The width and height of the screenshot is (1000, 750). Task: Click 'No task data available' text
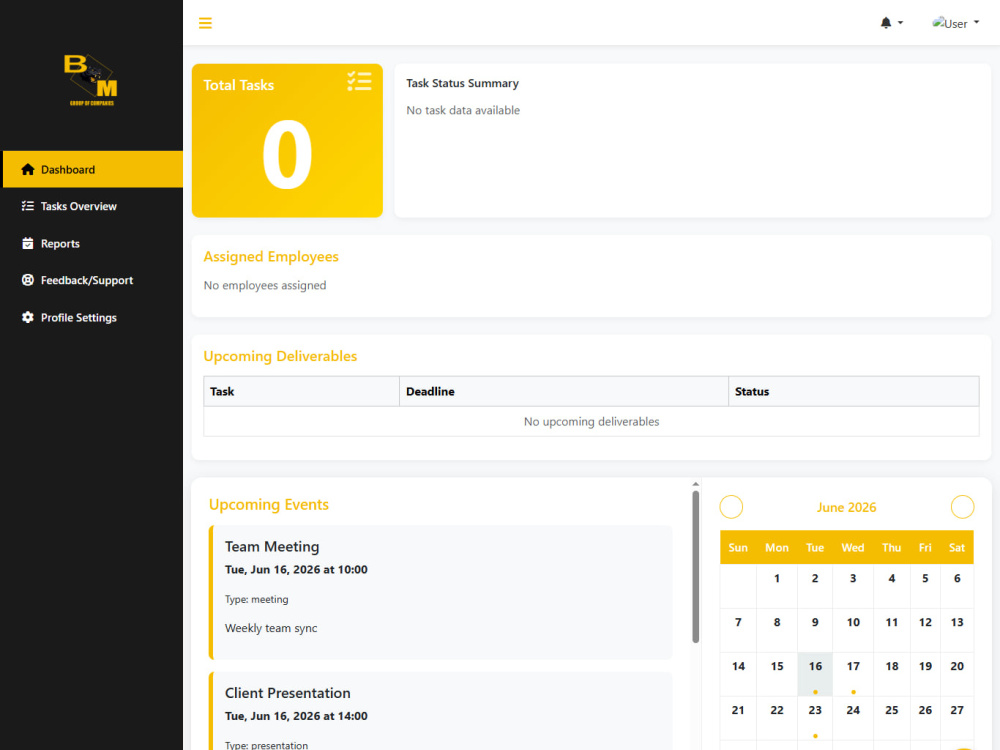pyautogui.click(x=463, y=110)
